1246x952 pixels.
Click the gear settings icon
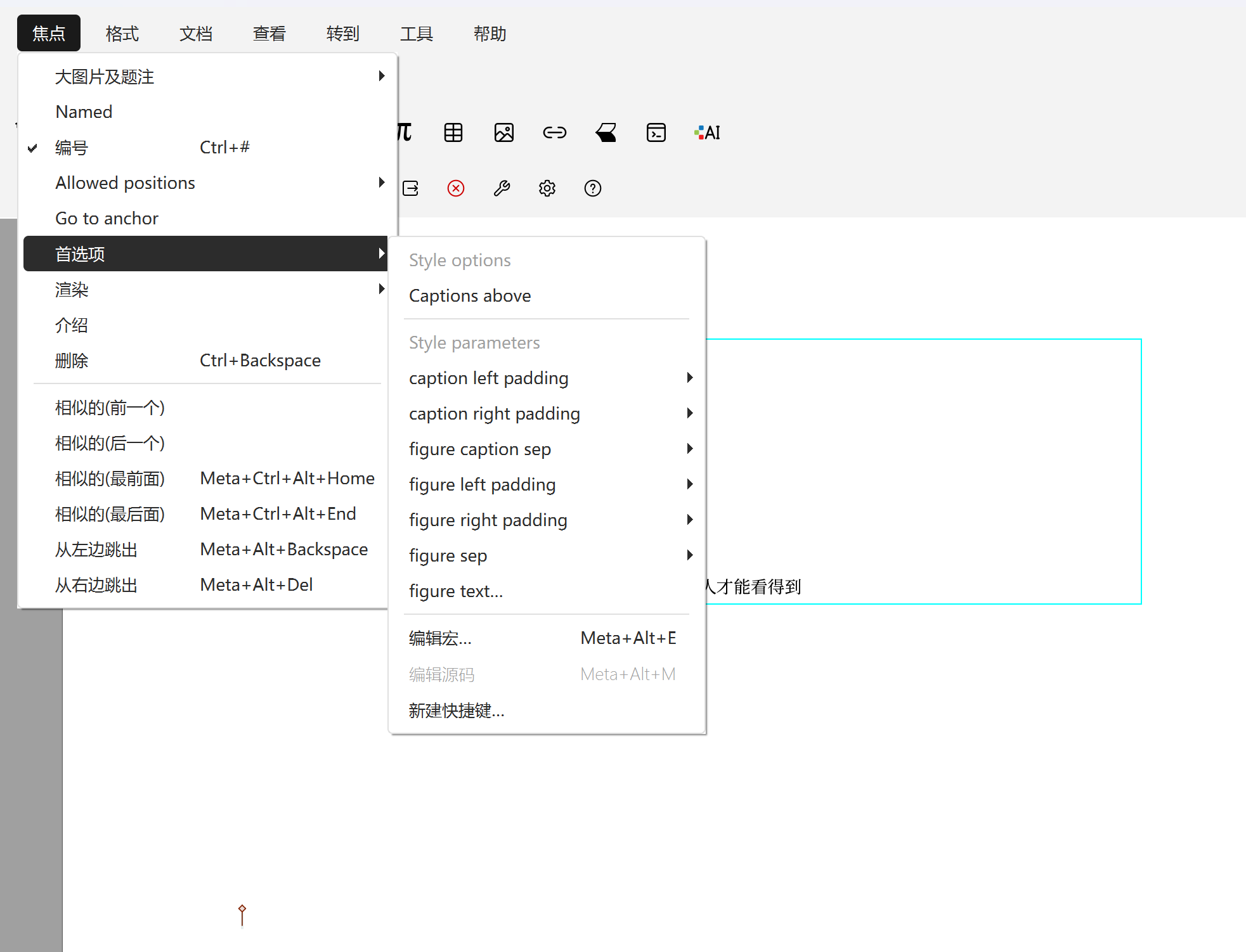(547, 188)
